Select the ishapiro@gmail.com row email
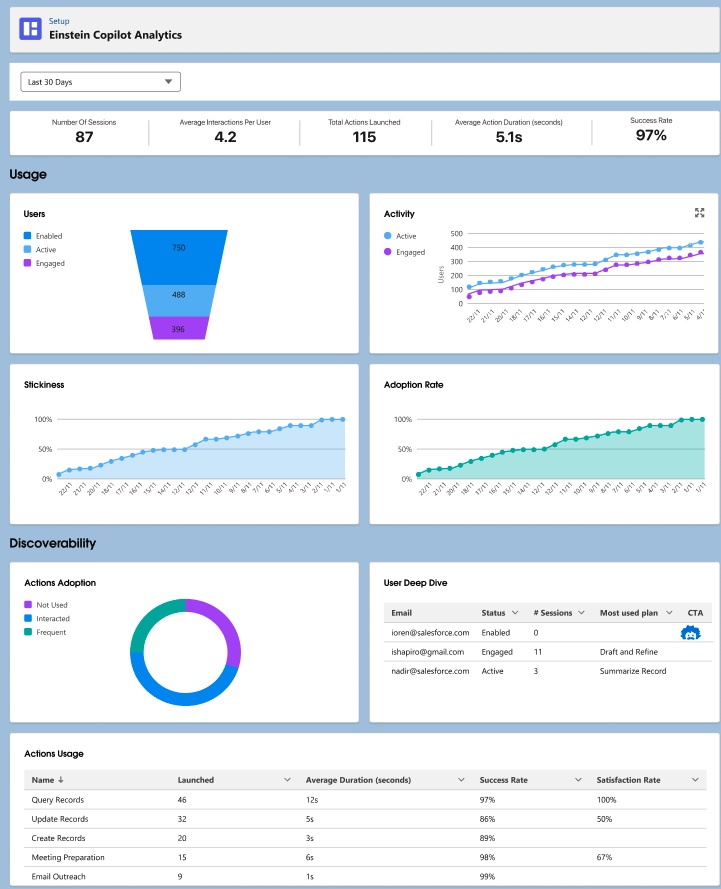Viewport: 721px width, 889px height. (427, 652)
